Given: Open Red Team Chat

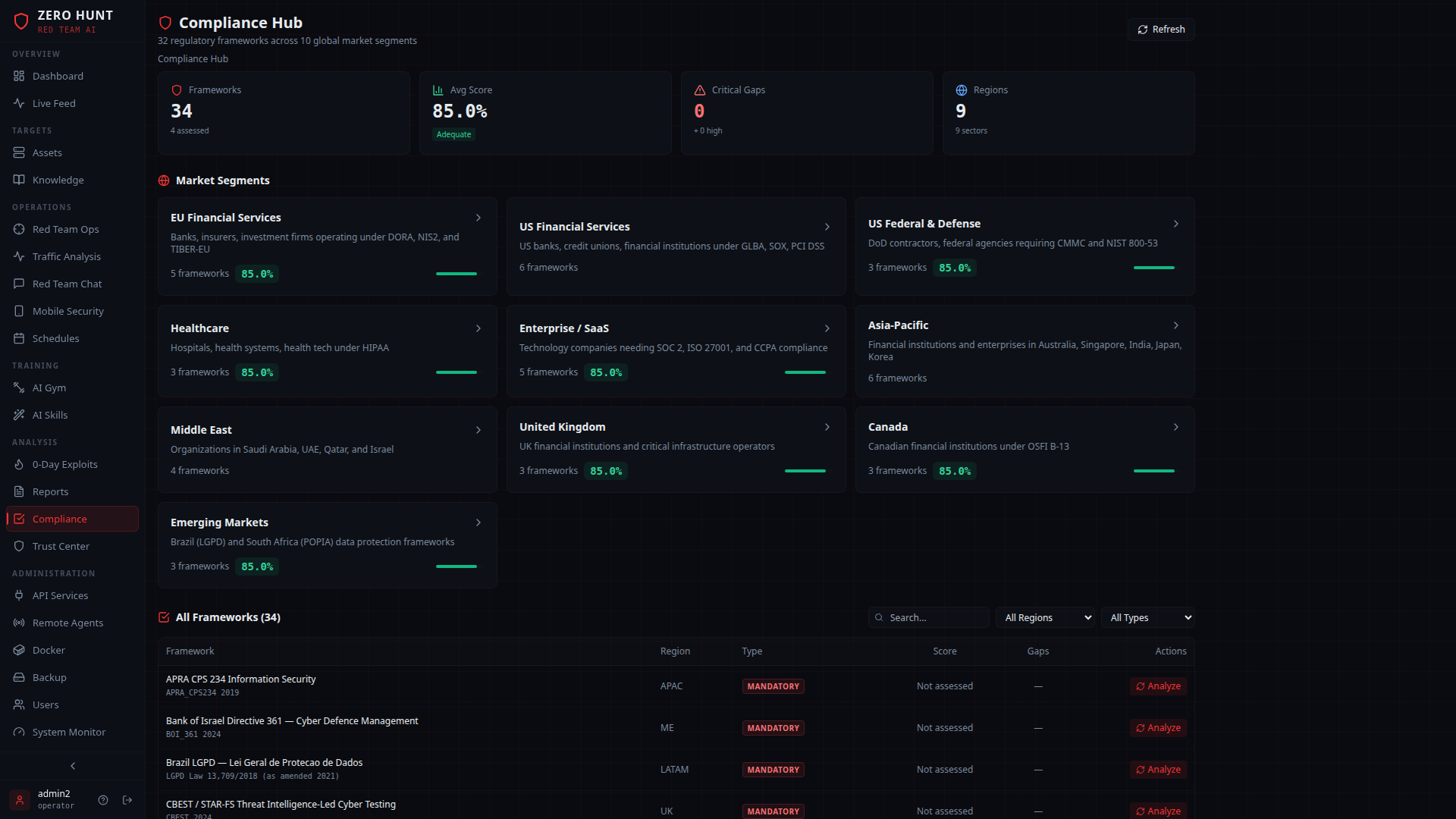Looking at the screenshot, I should [x=67, y=284].
